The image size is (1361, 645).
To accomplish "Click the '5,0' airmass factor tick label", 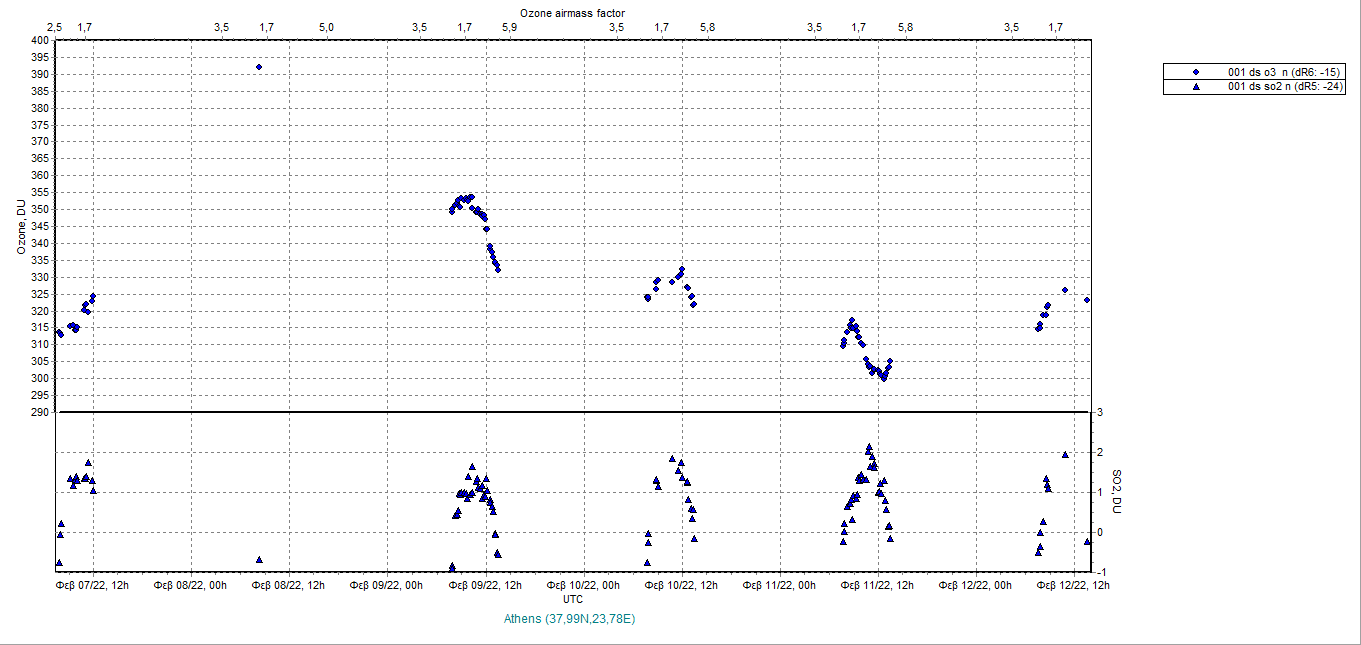I will click(x=327, y=27).
